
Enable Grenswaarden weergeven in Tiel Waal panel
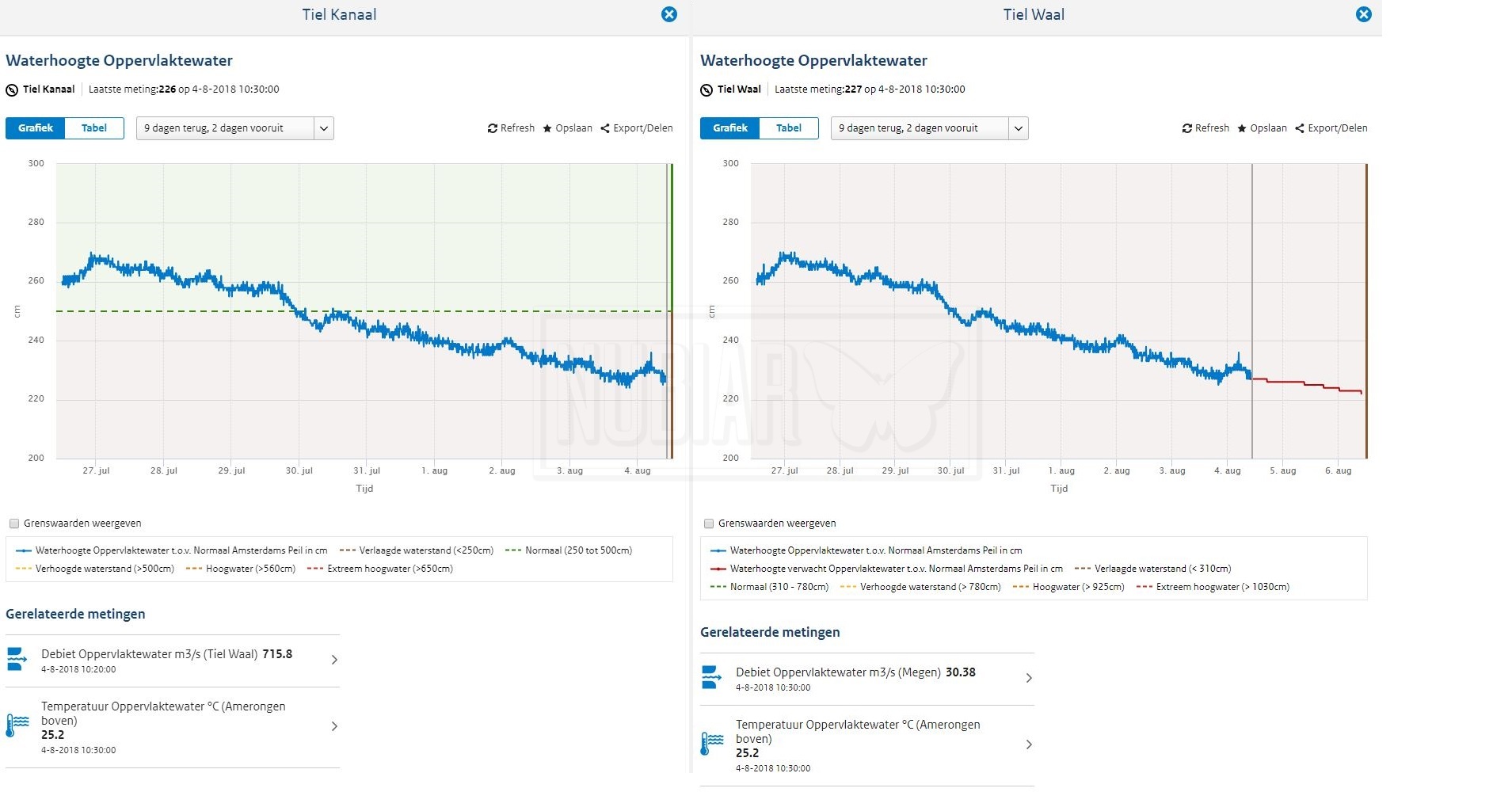pos(709,524)
